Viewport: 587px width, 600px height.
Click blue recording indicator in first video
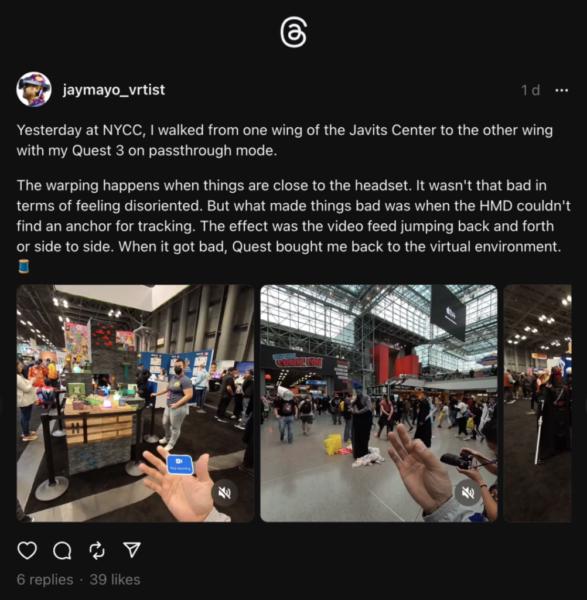(180, 465)
